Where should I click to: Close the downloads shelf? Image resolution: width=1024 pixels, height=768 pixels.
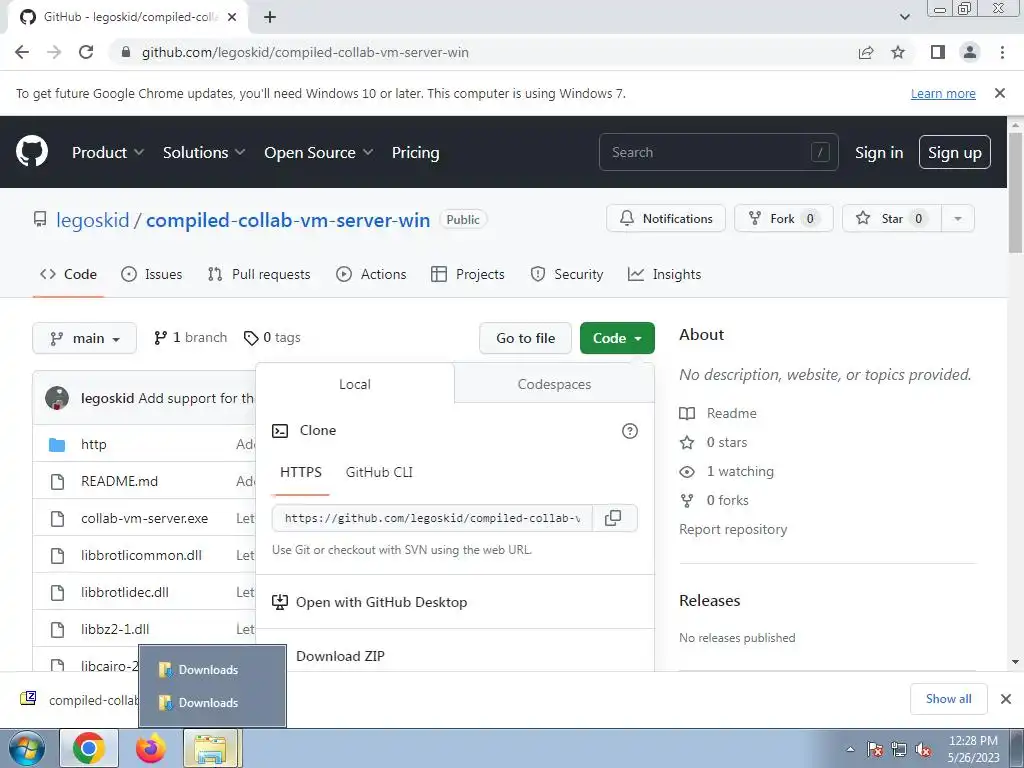tap(1006, 699)
